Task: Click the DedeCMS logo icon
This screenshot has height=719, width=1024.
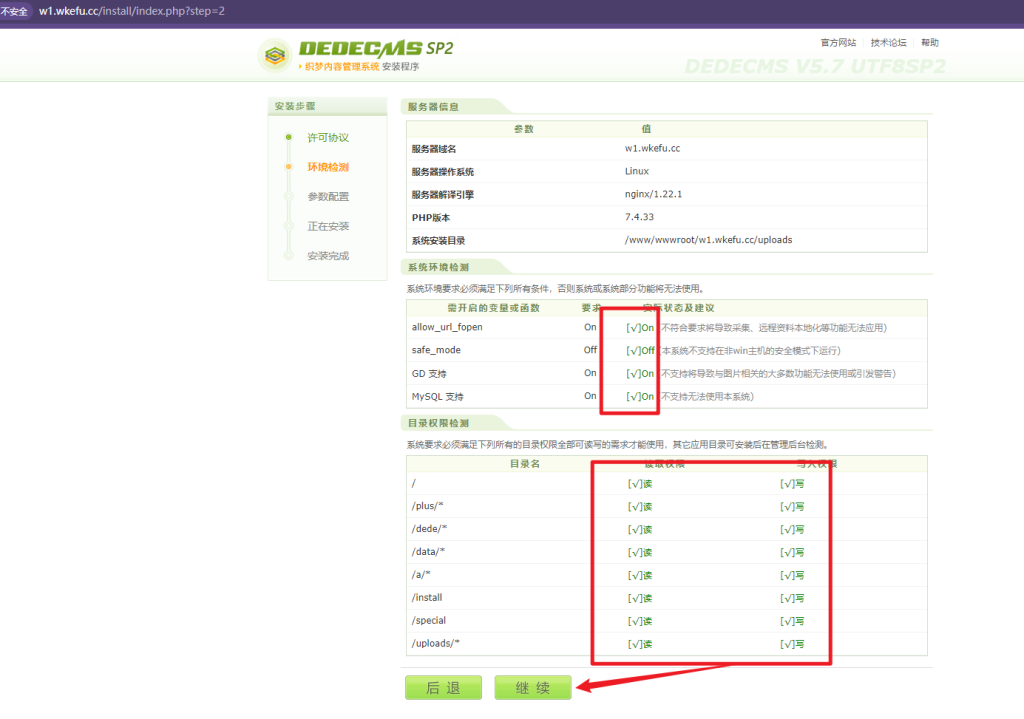Action: (x=275, y=56)
